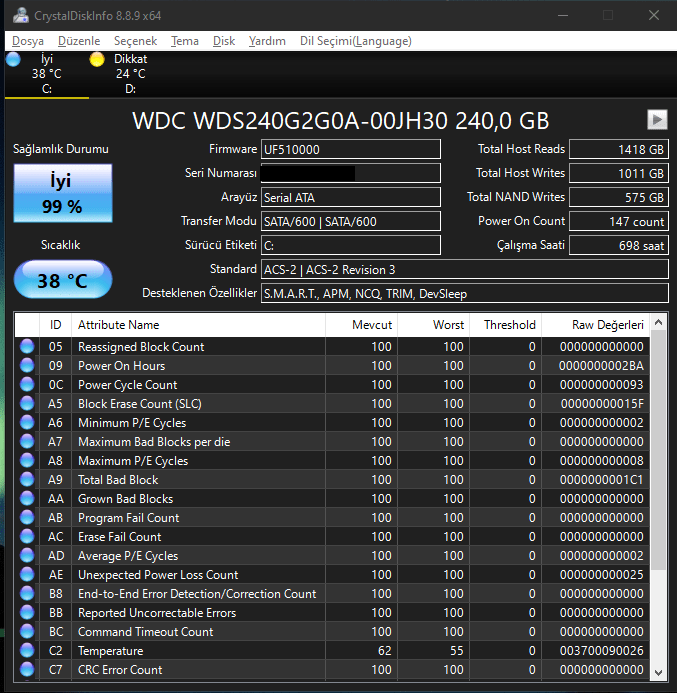Click the Mevcut column header
Image resolution: width=677 pixels, height=693 pixels.
pos(361,325)
